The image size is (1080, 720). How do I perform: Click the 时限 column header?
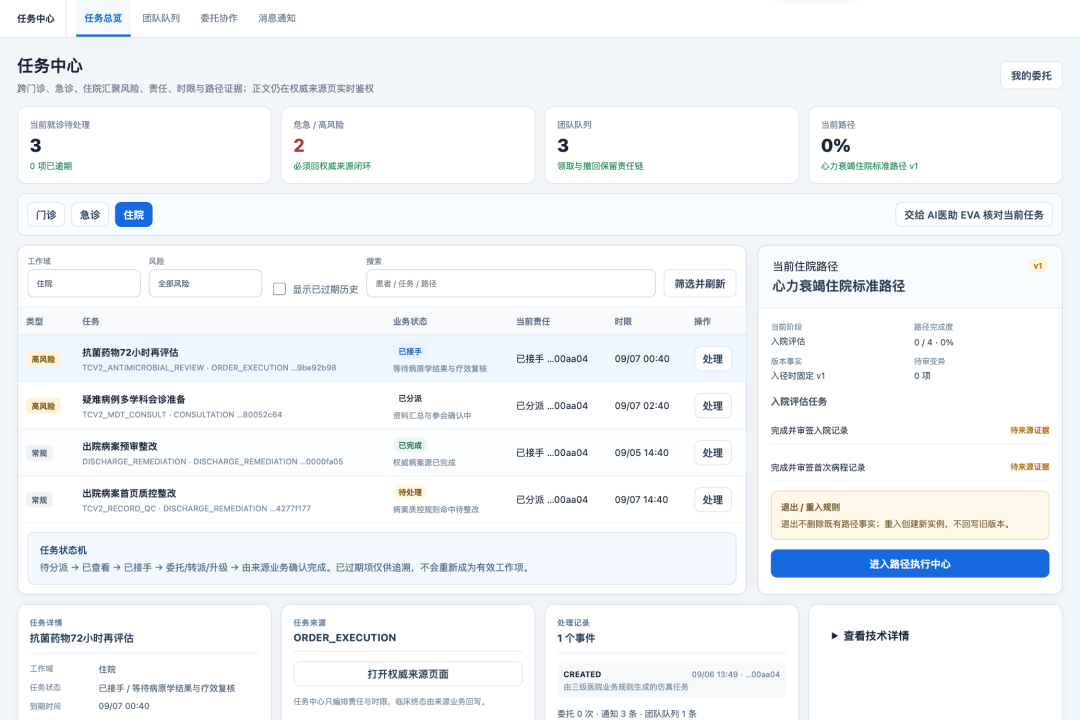tap(623, 321)
